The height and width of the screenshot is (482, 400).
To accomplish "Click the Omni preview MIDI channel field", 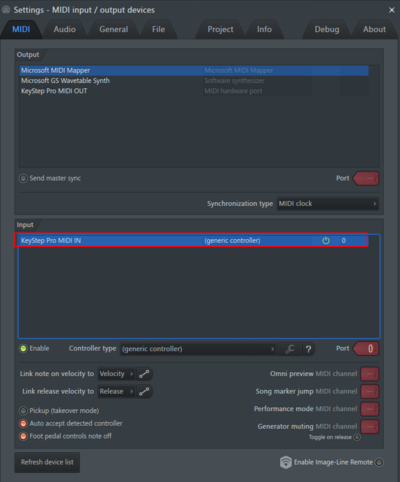I will point(370,374).
